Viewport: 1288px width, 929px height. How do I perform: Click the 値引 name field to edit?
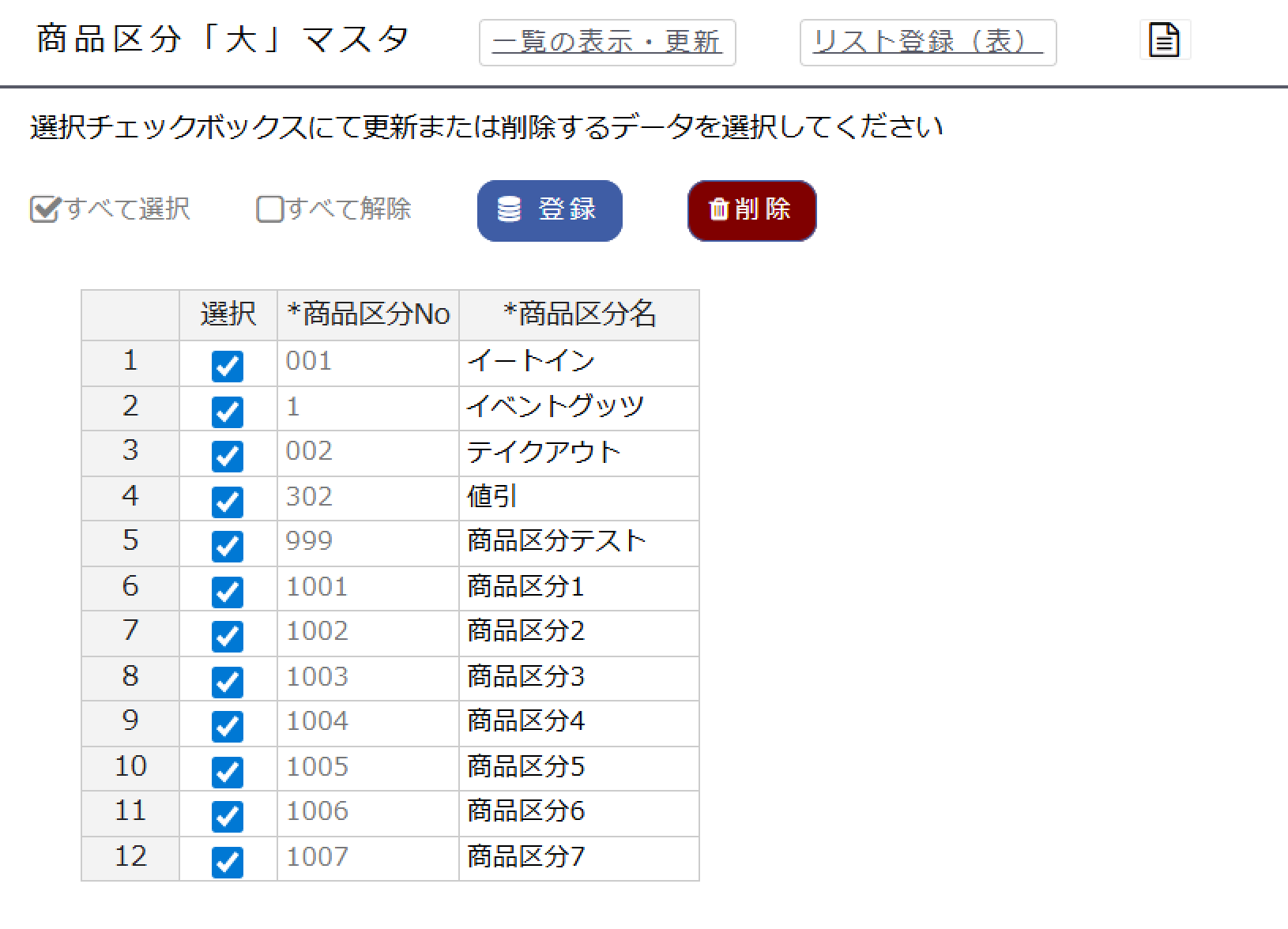tap(578, 498)
